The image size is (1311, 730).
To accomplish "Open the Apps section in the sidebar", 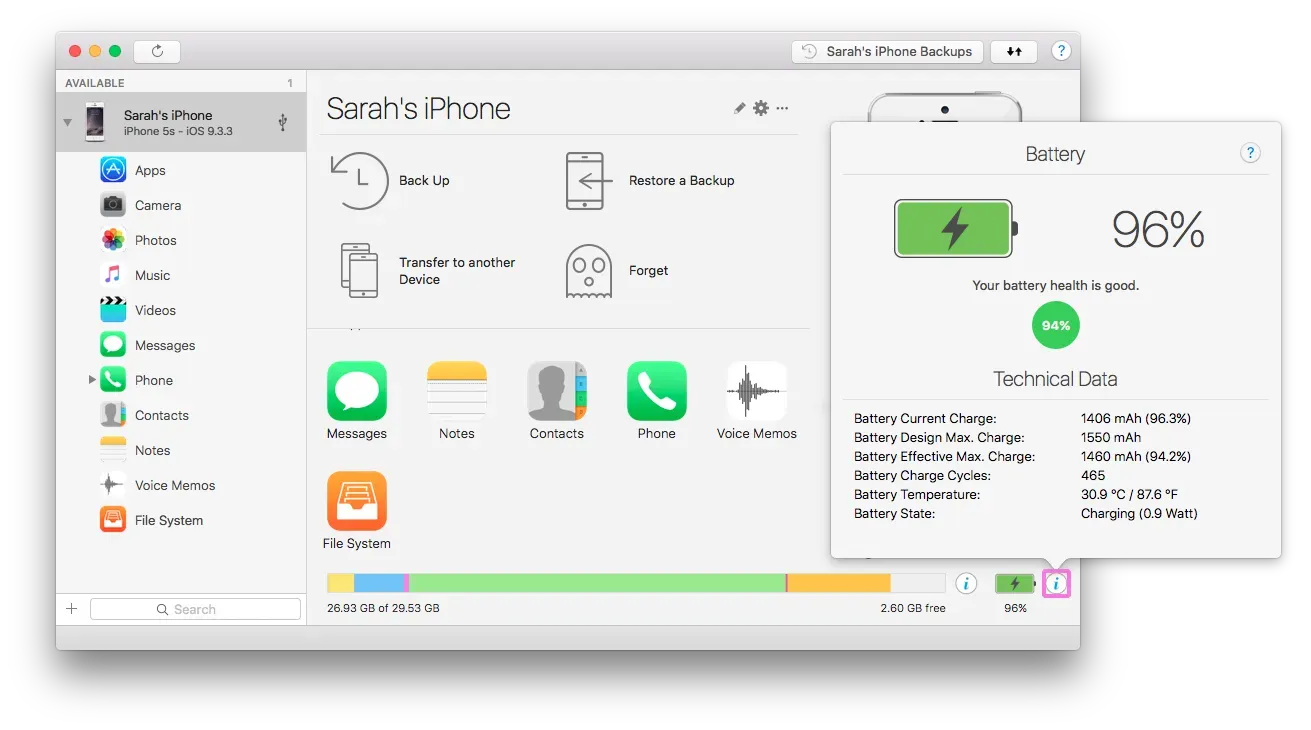I will [x=150, y=170].
